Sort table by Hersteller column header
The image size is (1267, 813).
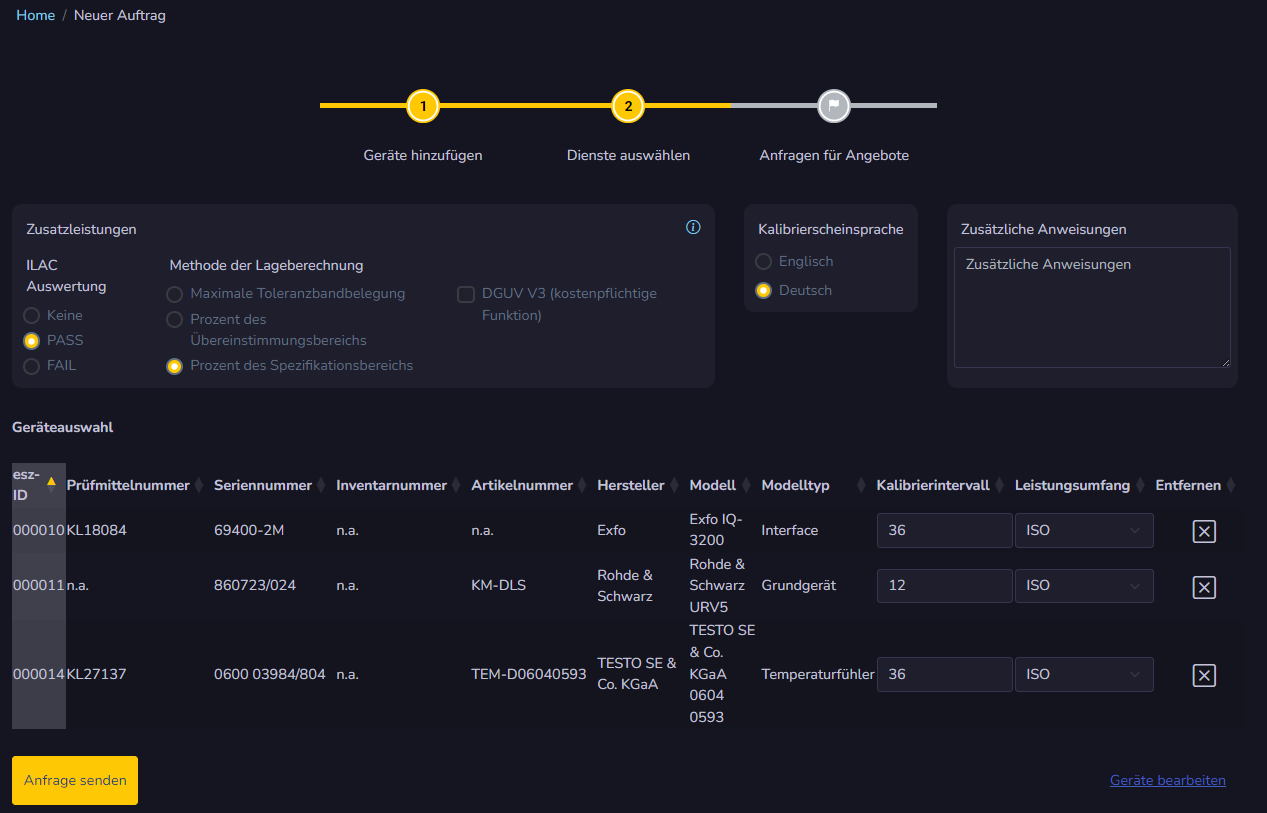630,485
